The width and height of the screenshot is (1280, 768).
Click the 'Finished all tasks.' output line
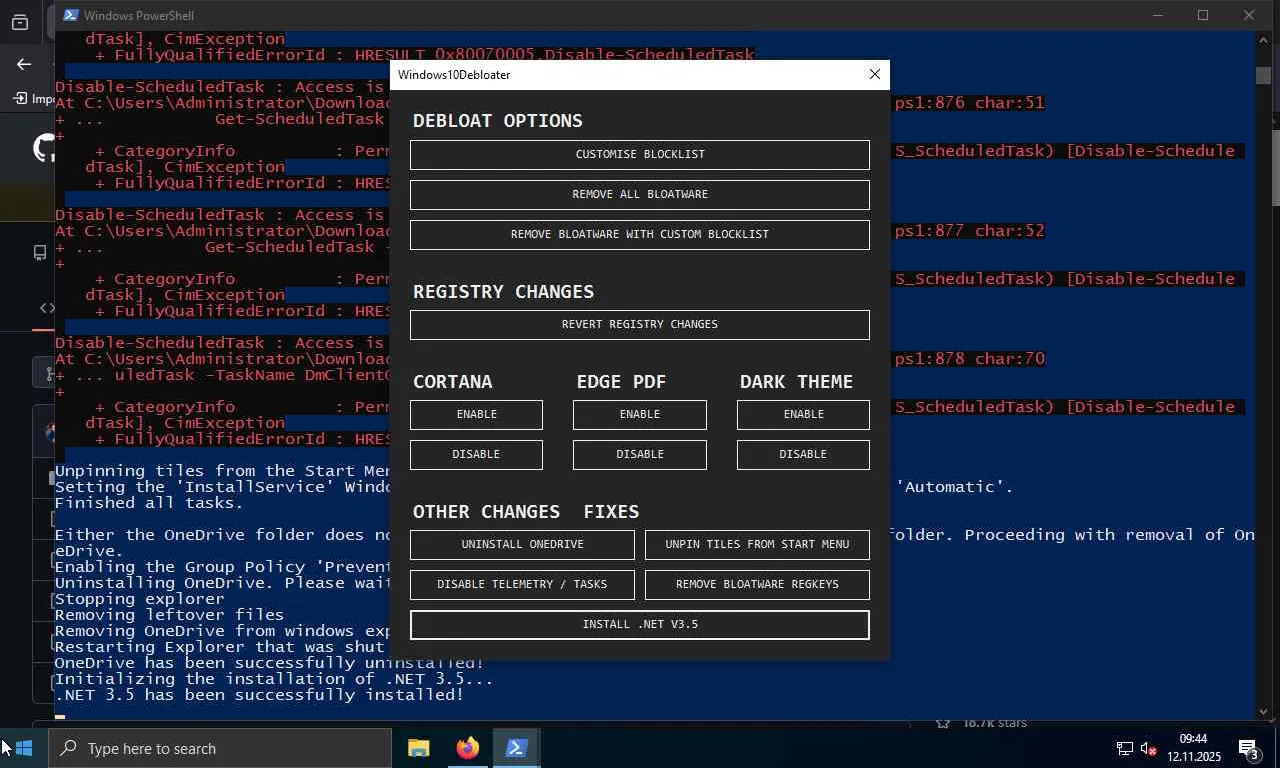pyautogui.click(x=150, y=502)
